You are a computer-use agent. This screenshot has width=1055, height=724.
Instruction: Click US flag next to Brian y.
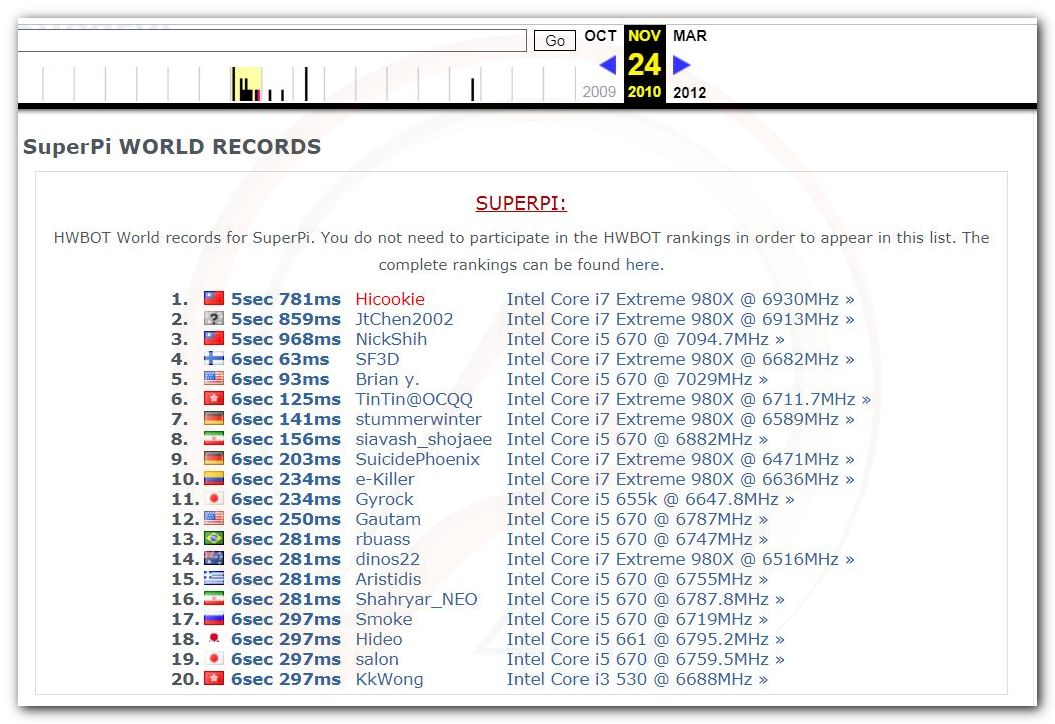(x=214, y=378)
